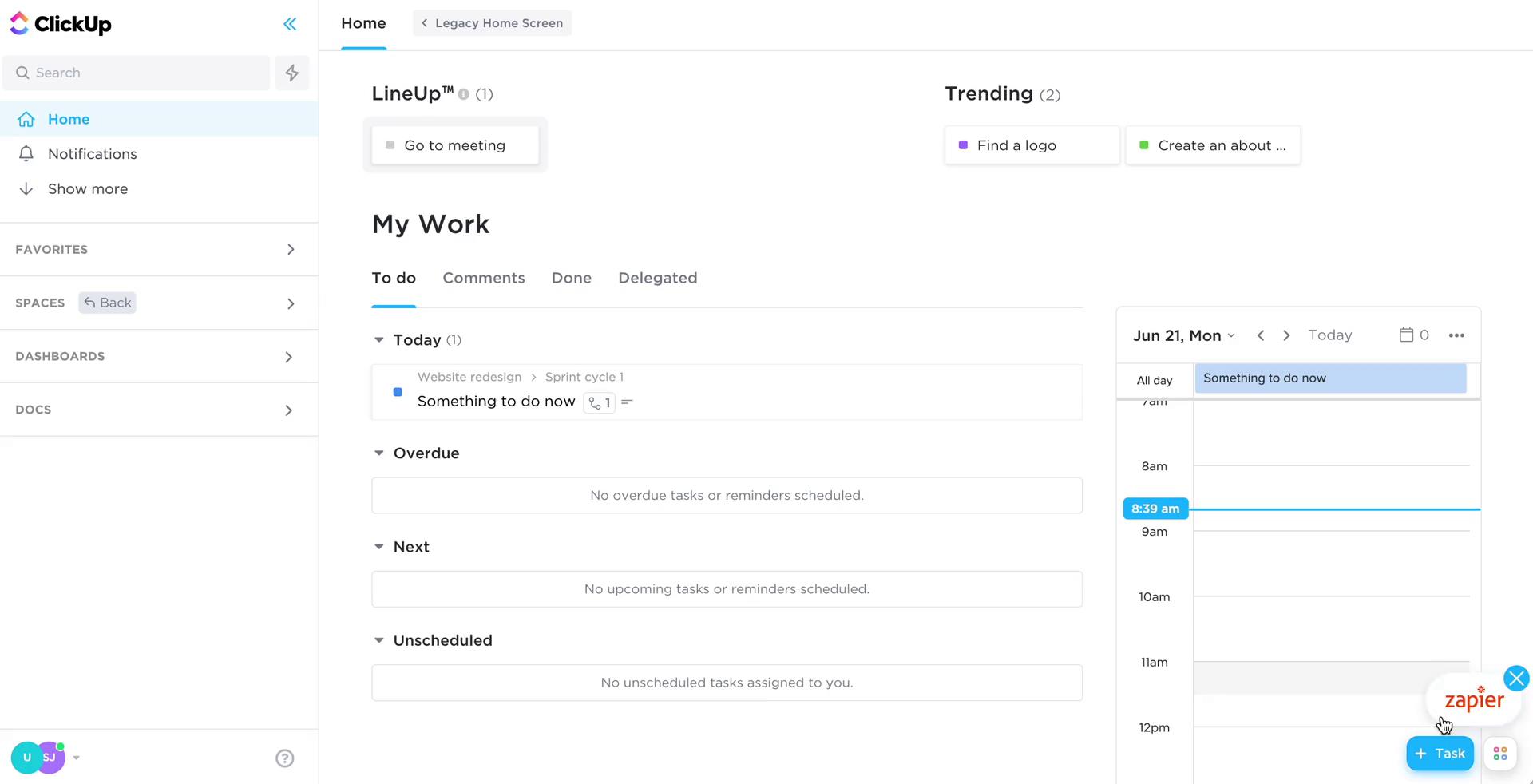Expand the Favorites section
Image resolution: width=1533 pixels, height=784 pixels.
(x=291, y=250)
